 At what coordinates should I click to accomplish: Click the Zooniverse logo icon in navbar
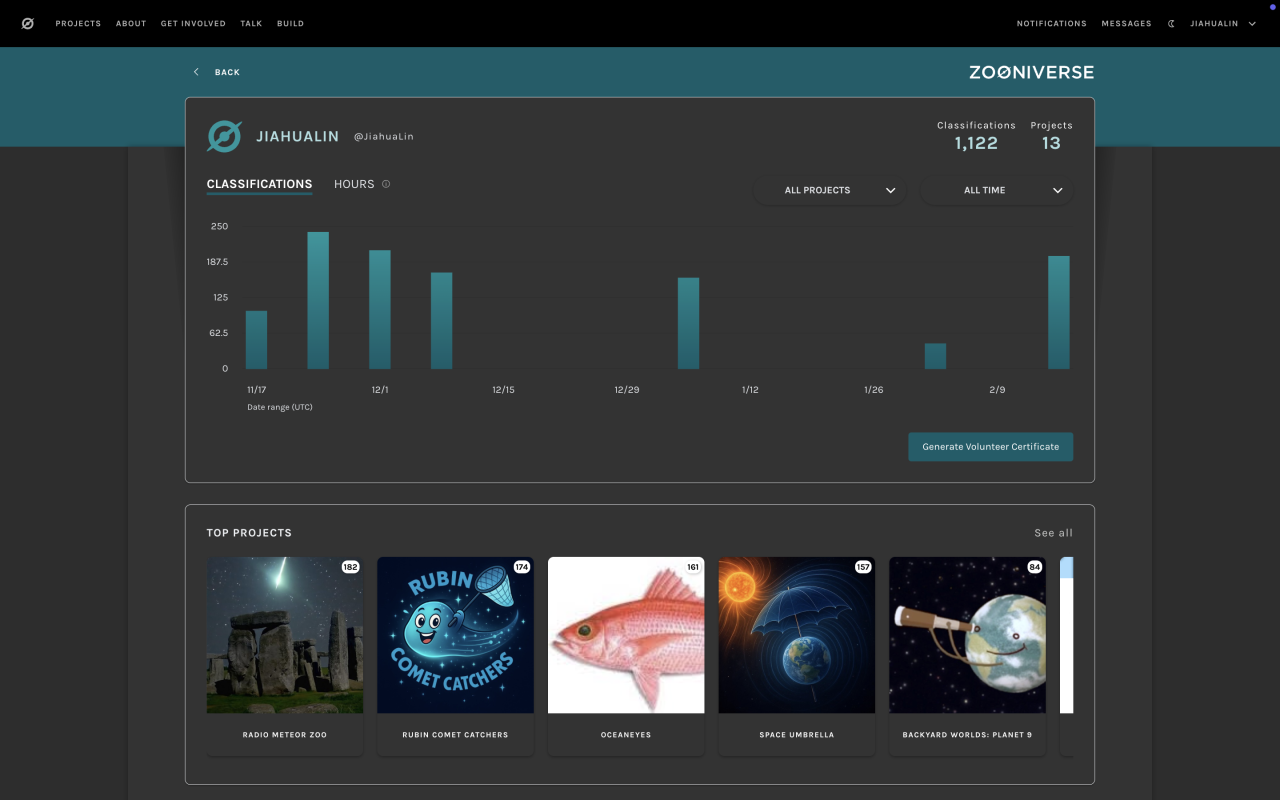coord(27,23)
